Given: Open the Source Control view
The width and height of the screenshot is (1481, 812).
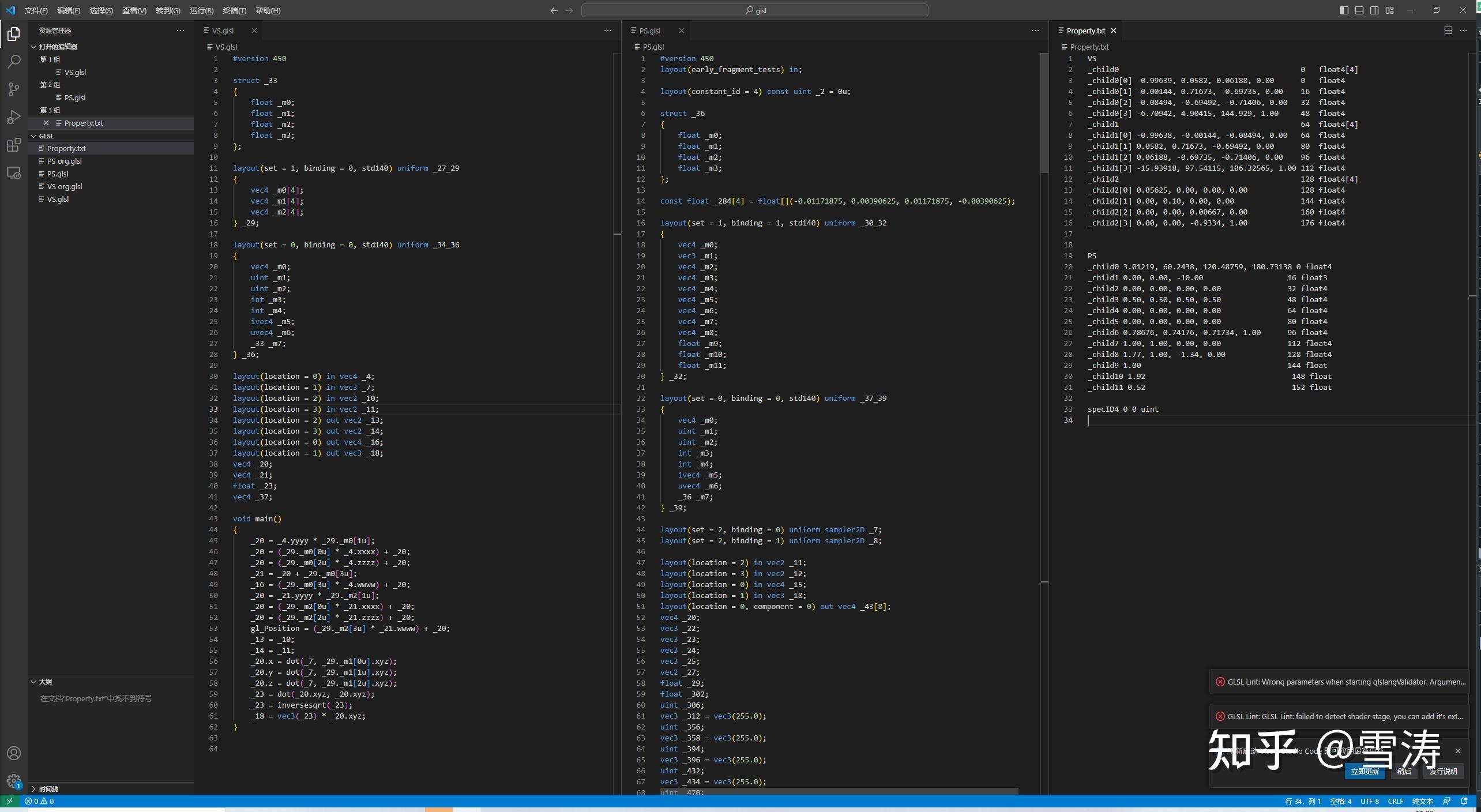Looking at the screenshot, I should click(x=14, y=89).
